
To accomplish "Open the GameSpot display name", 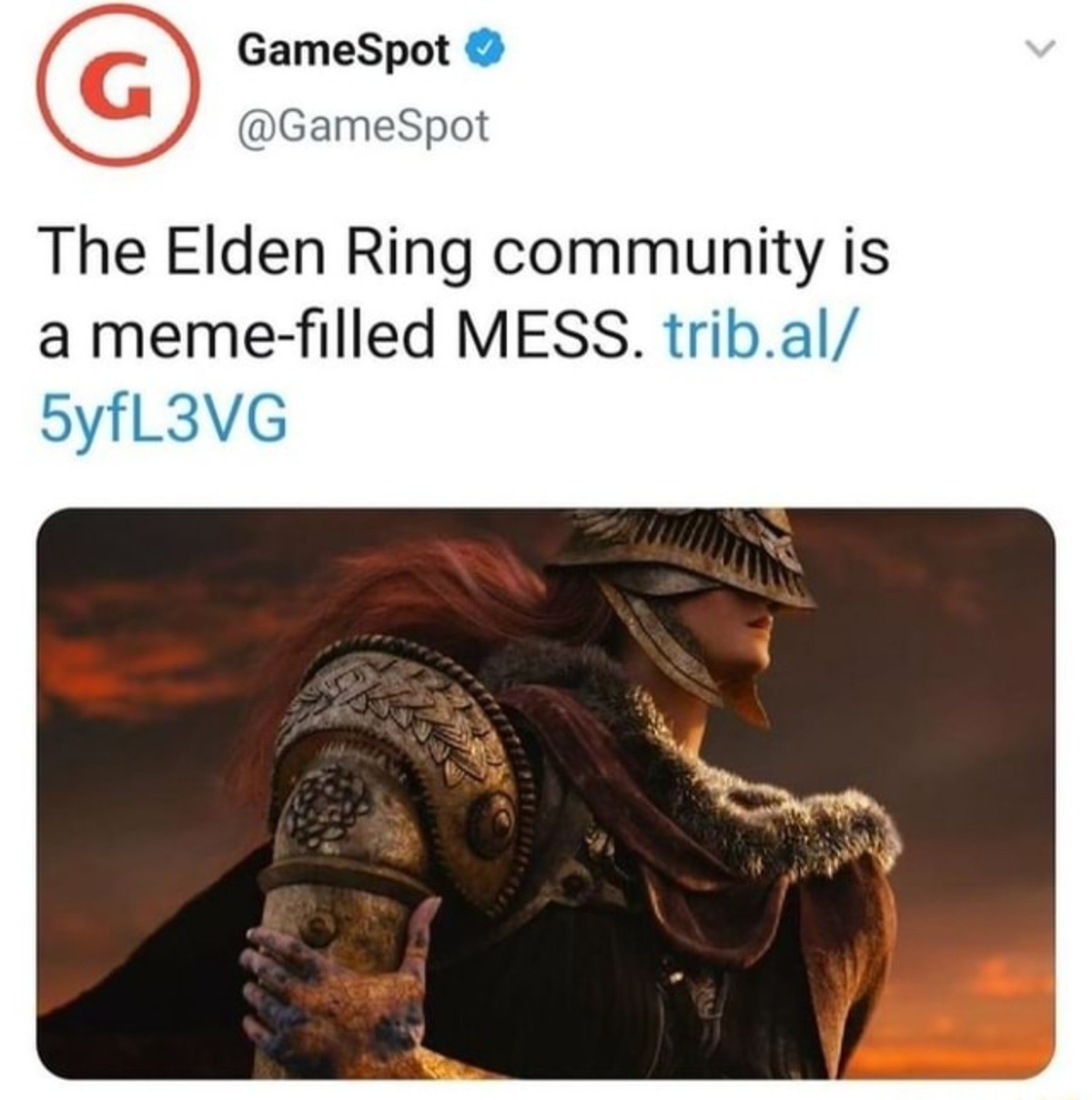I will (x=344, y=53).
